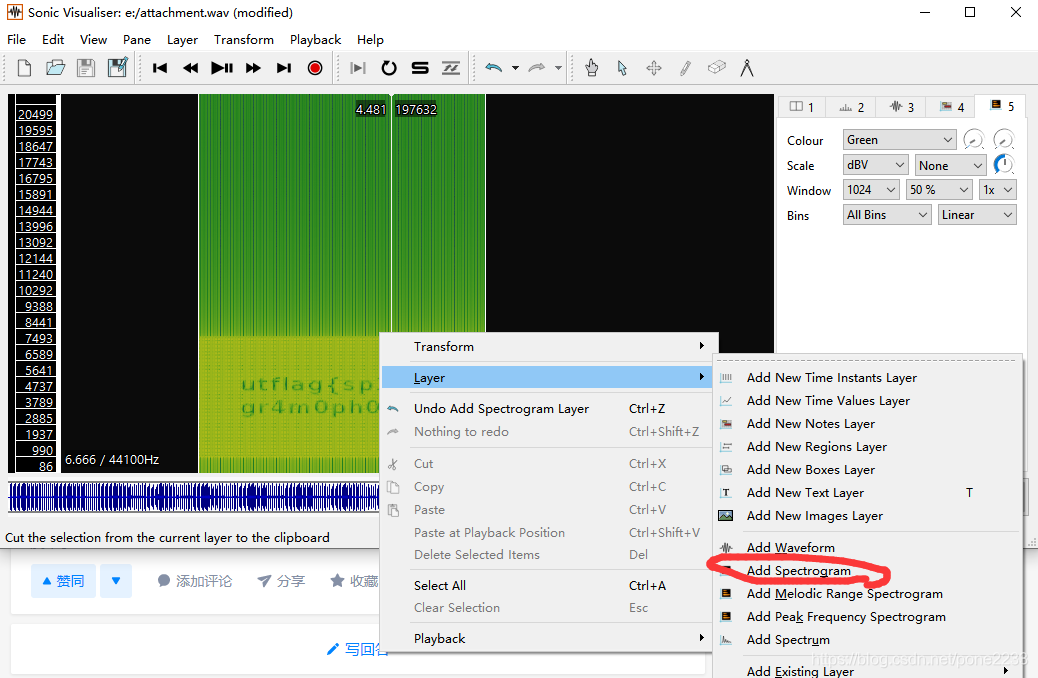Open the redo history dropdown arrow
Screen dimensions: 1038x678
(x=558, y=68)
